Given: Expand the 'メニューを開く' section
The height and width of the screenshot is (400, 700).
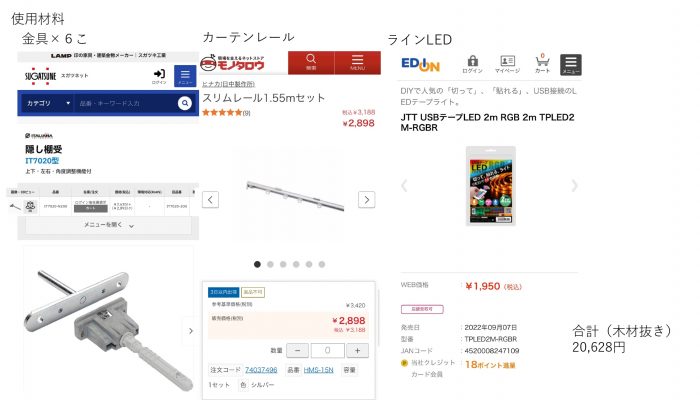Looking at the screenshot, I should (105, 225).
